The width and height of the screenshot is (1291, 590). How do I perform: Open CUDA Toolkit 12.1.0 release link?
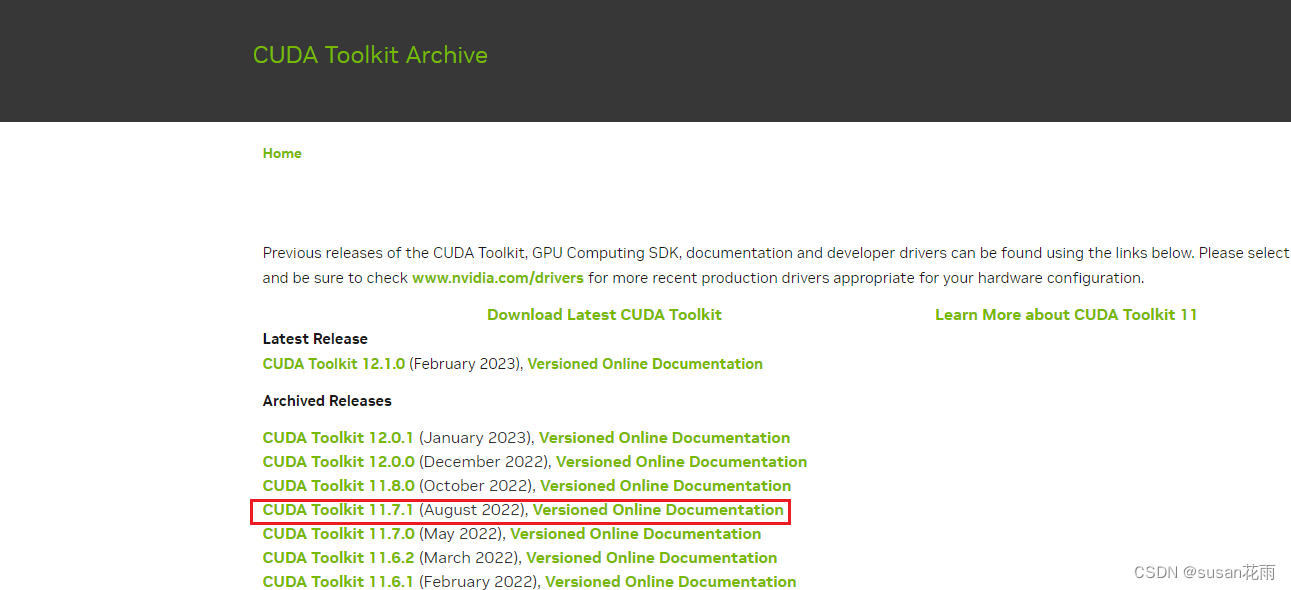(x=334, y=364)
